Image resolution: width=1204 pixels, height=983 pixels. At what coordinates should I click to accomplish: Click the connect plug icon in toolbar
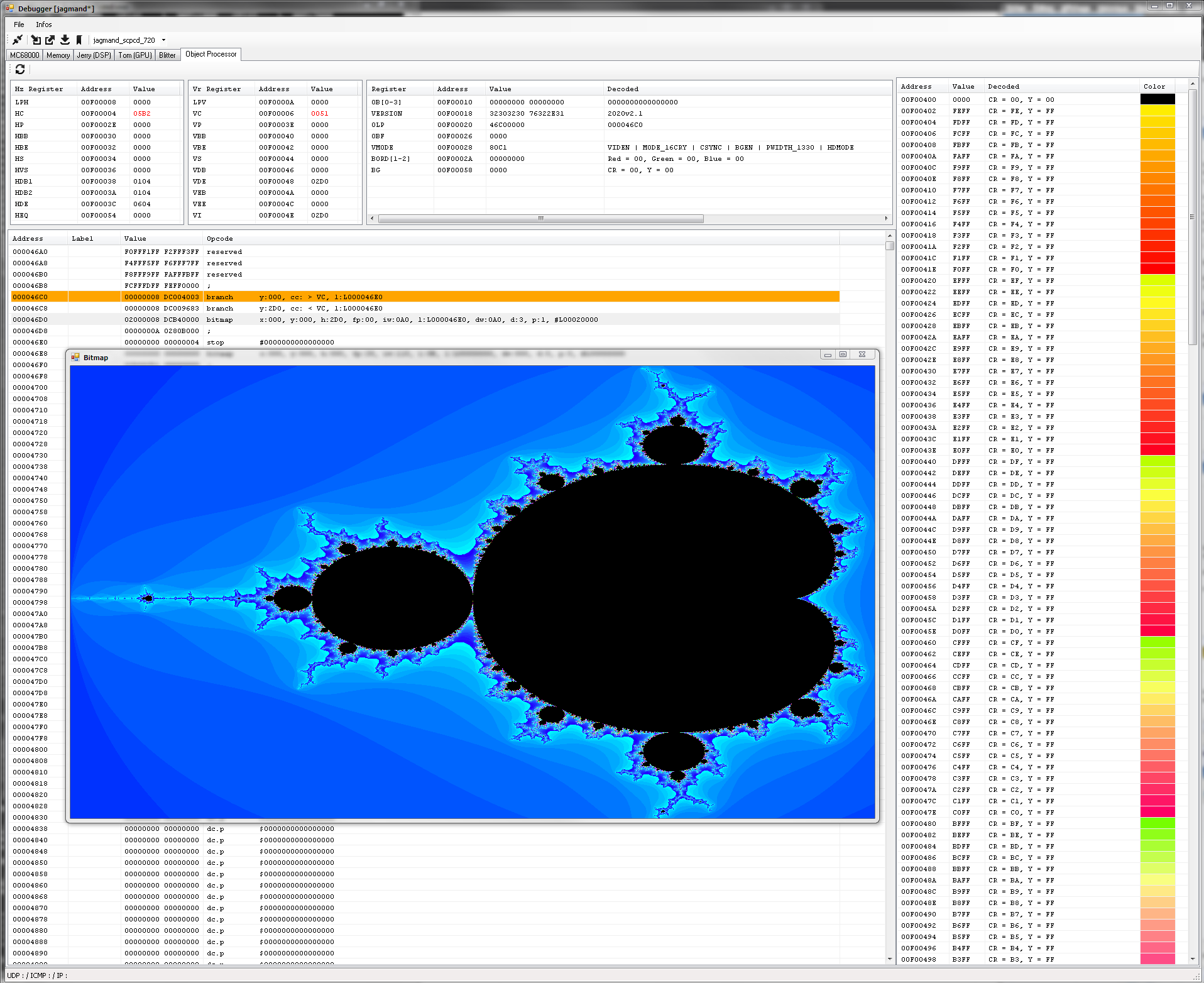(18, 40)
